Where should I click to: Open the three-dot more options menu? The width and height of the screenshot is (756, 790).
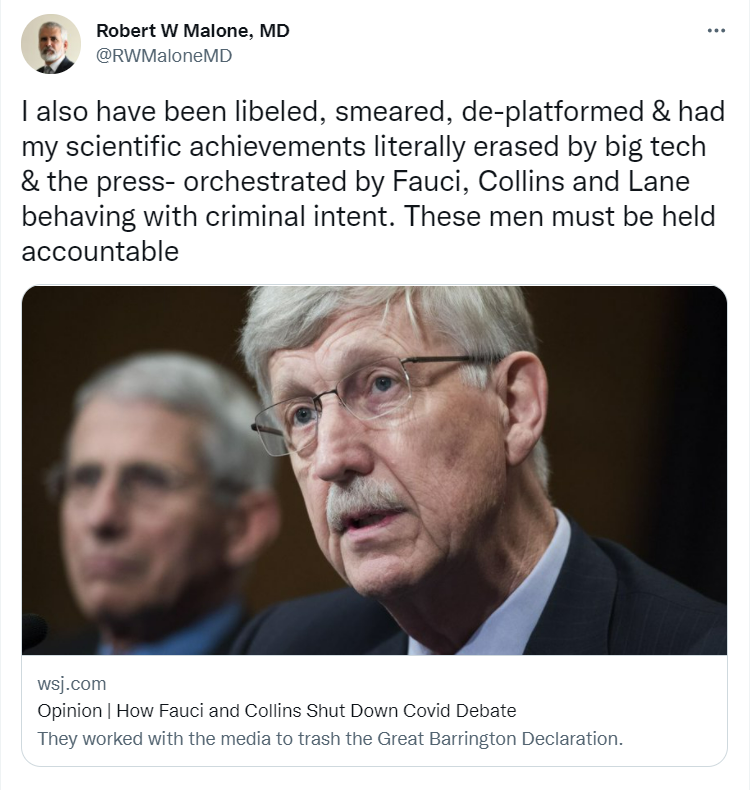[x=715, y=31]
